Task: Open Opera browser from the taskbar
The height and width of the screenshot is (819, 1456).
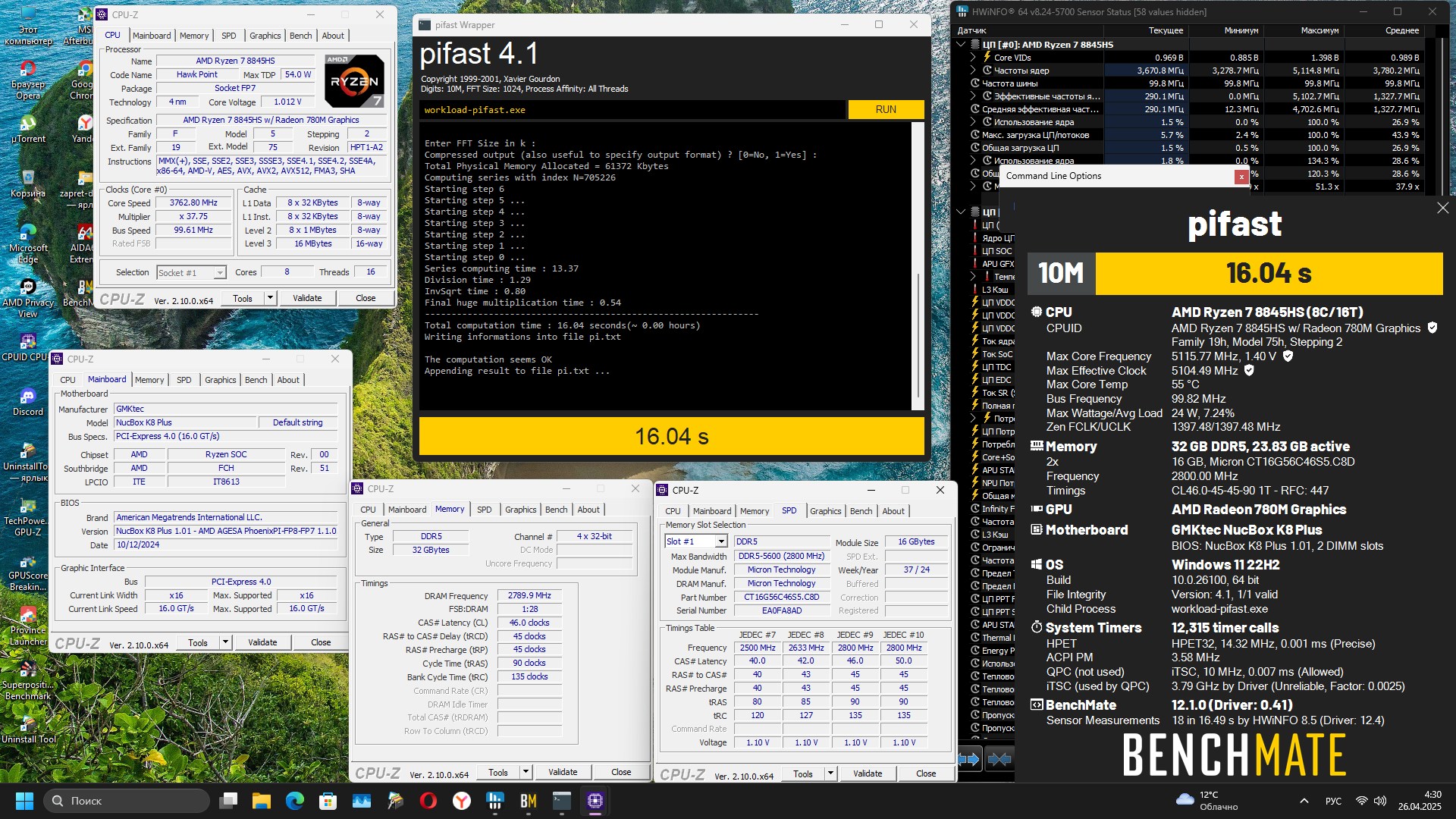Action: pos(428,801)
